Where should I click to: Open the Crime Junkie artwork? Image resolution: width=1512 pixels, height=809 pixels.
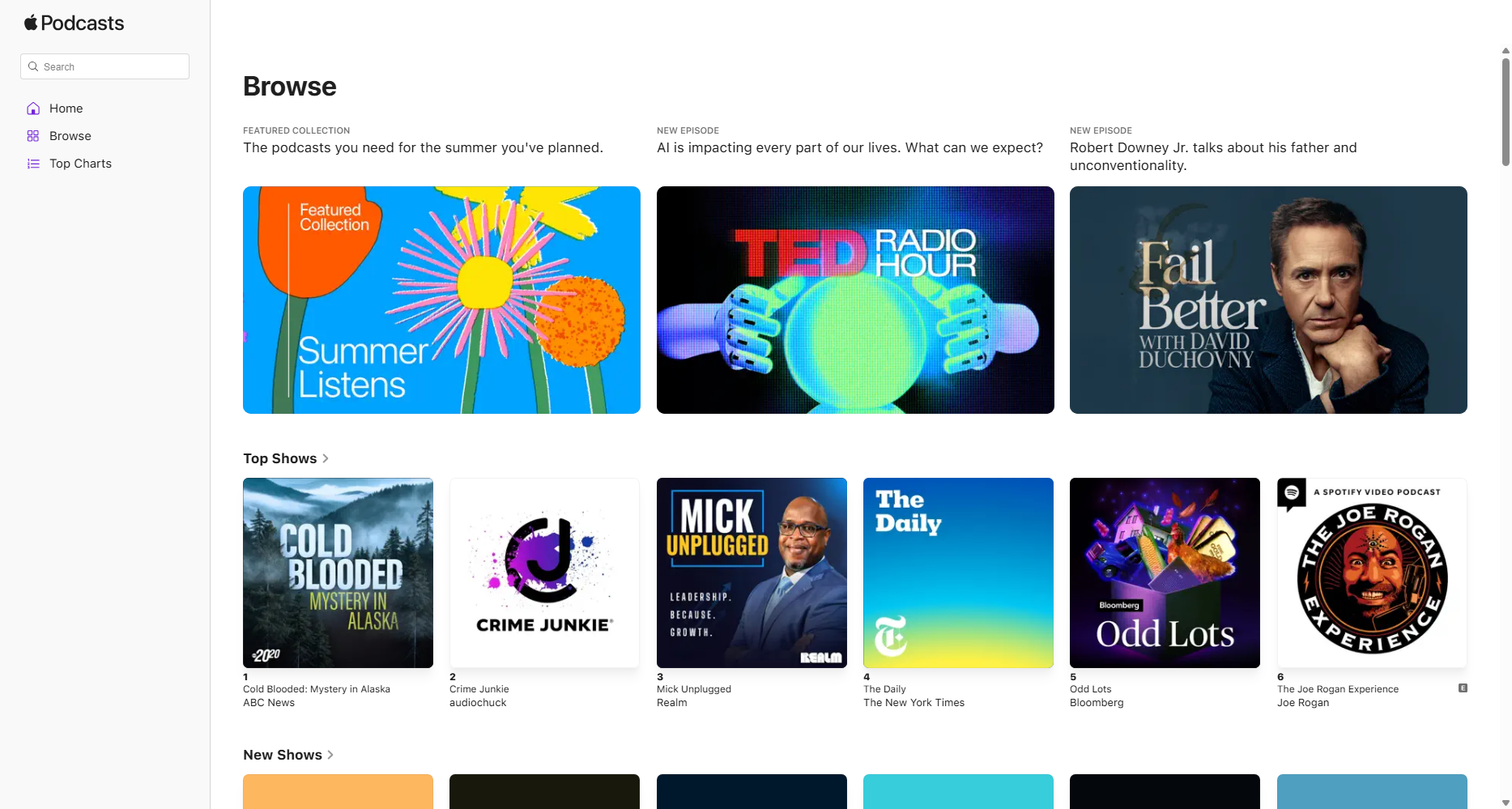(544, 573)
